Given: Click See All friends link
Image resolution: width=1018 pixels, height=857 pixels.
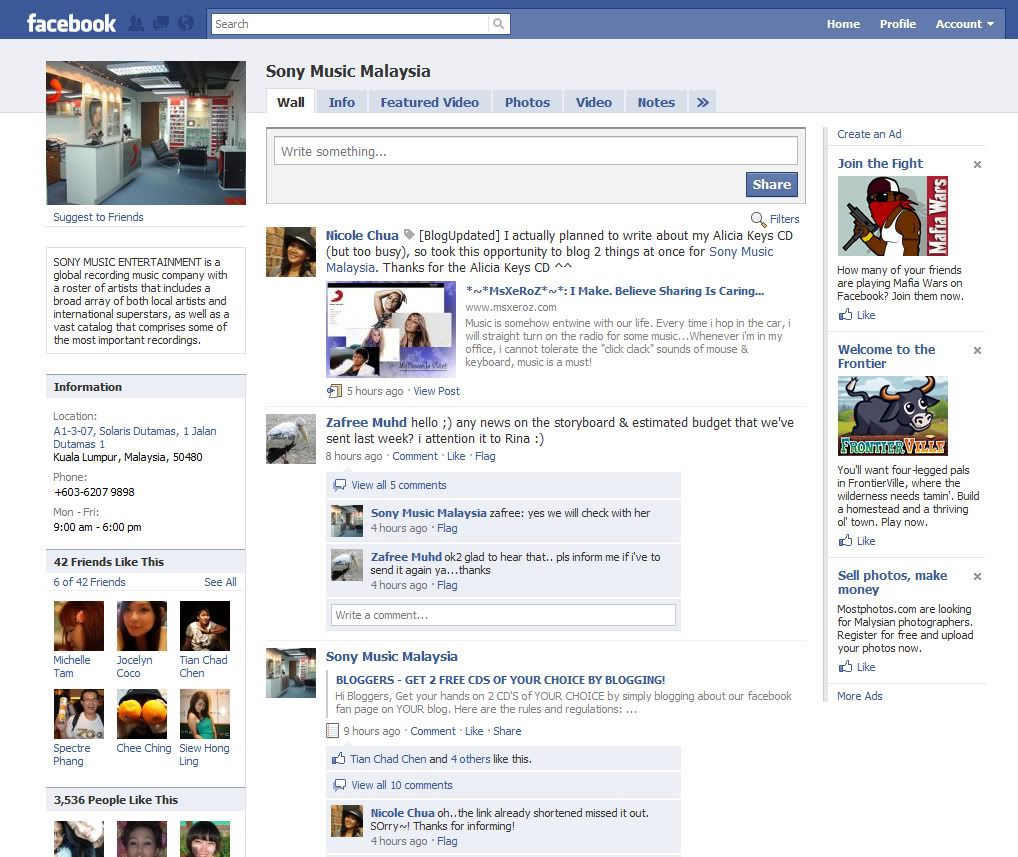Looking at the screenshot, I should point(220,582).
